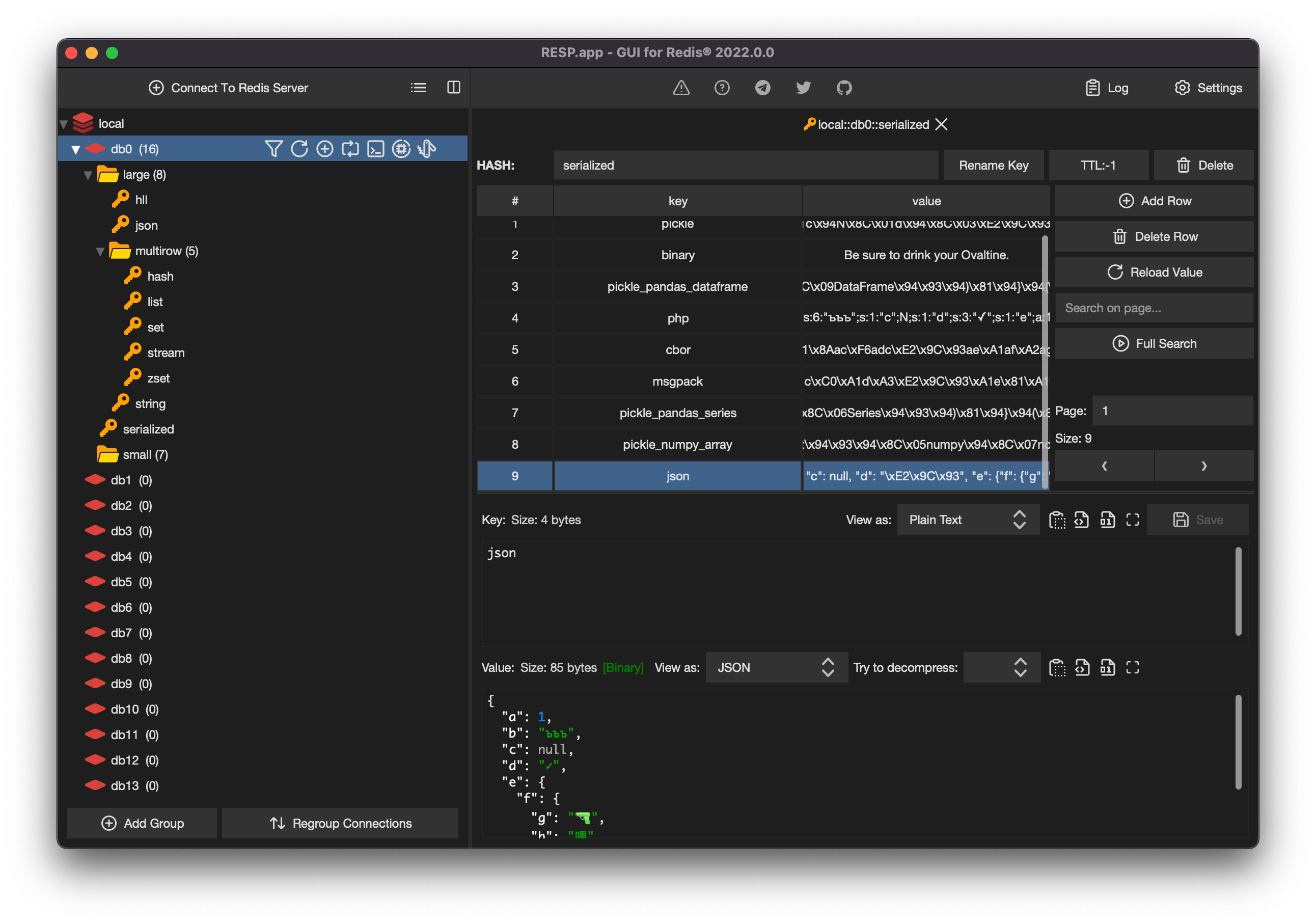
Task: Open the Log panel
Action: 1106,88
